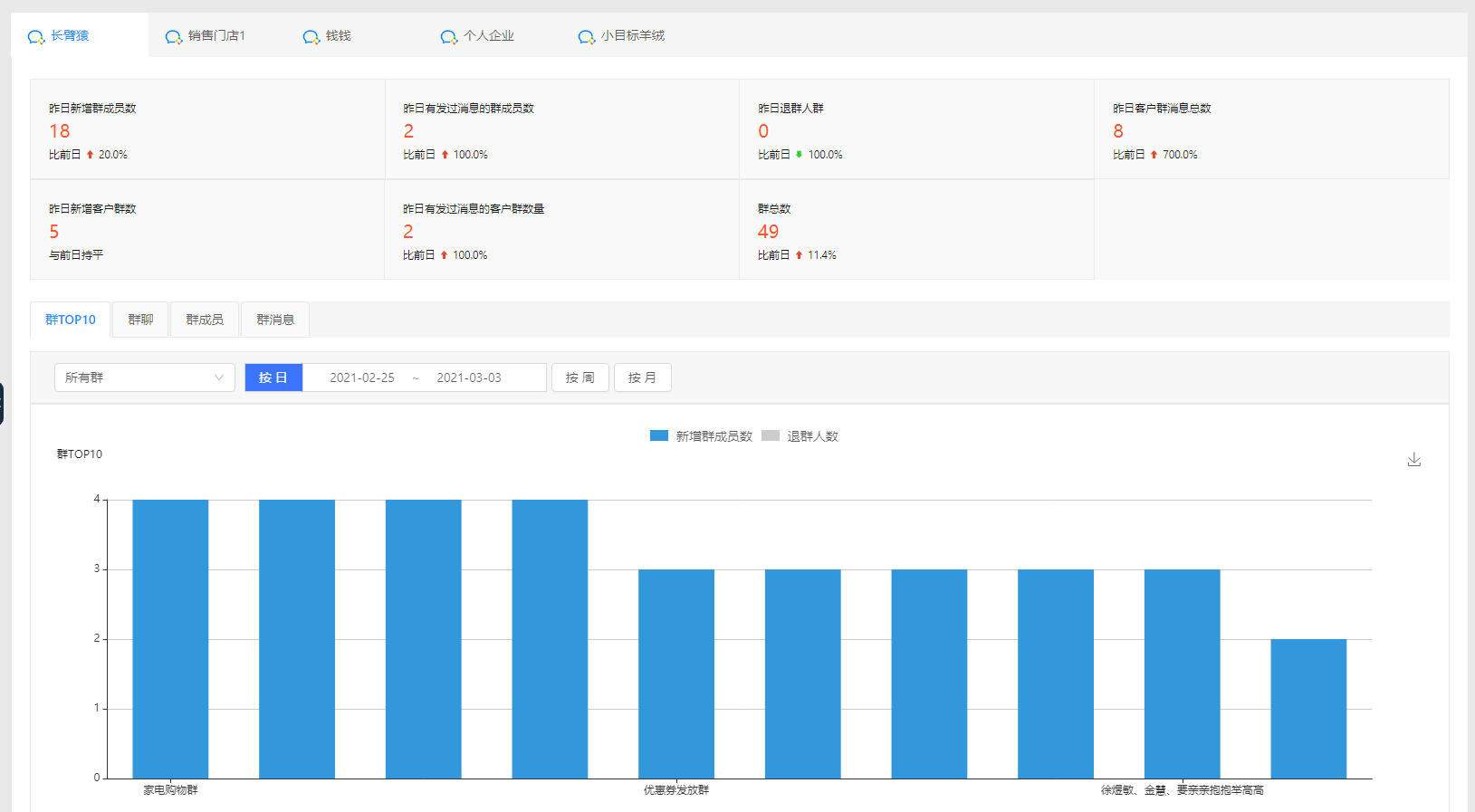Click the chat icon beside 个人企业
The image size is (1475, 812).
[449, 37]
